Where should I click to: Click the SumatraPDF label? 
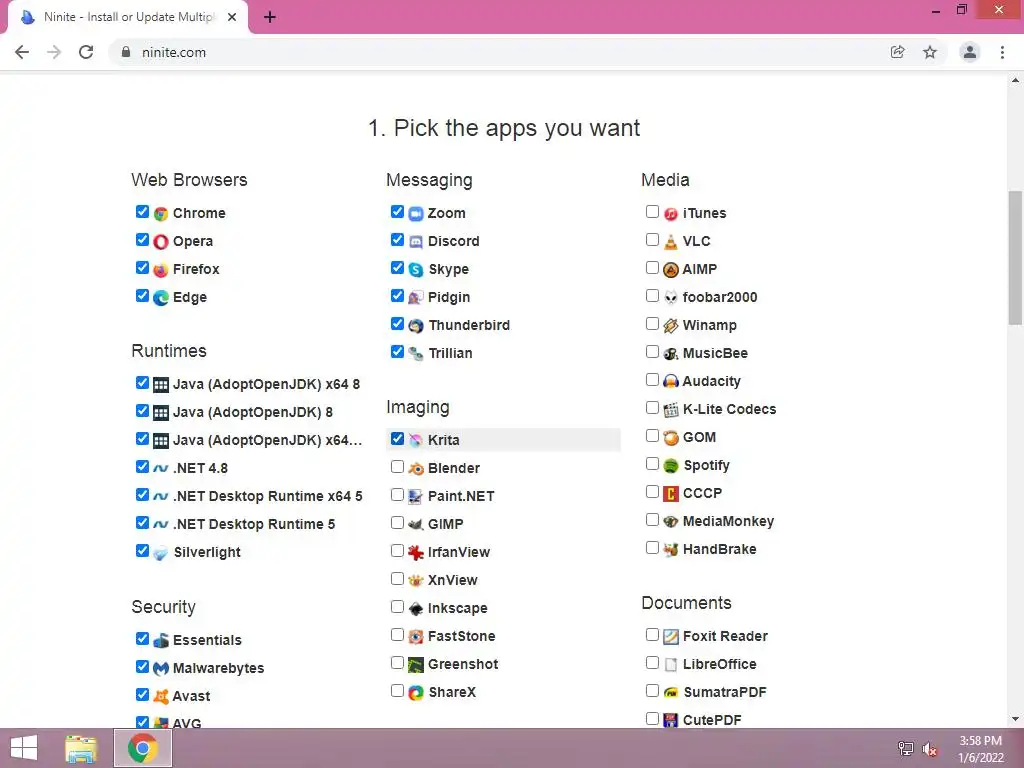(724, 692)
